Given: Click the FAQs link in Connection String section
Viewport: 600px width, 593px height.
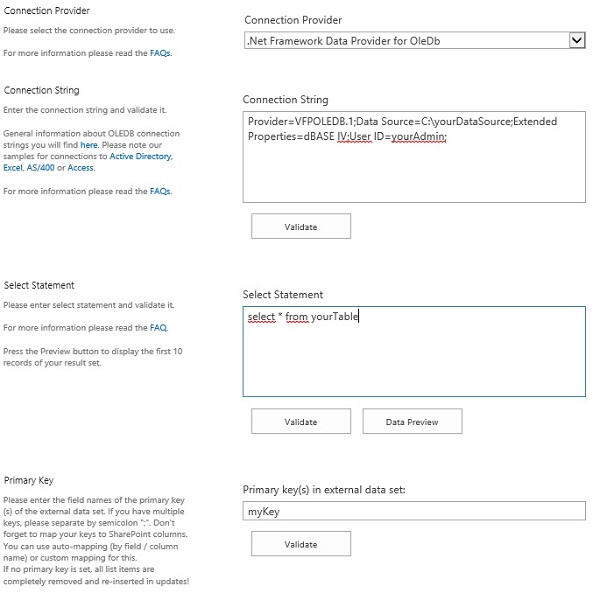Looking at the screenshot, I should point(160,191).
